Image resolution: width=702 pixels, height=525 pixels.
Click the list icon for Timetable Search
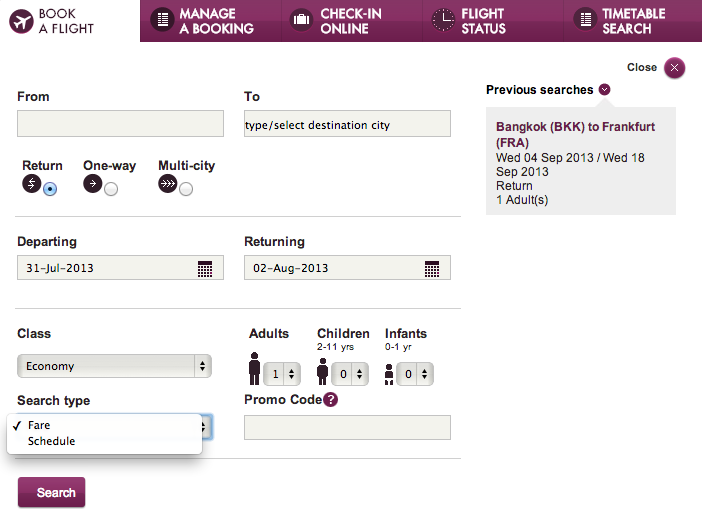pyautogui.click(x=586, y=20)
